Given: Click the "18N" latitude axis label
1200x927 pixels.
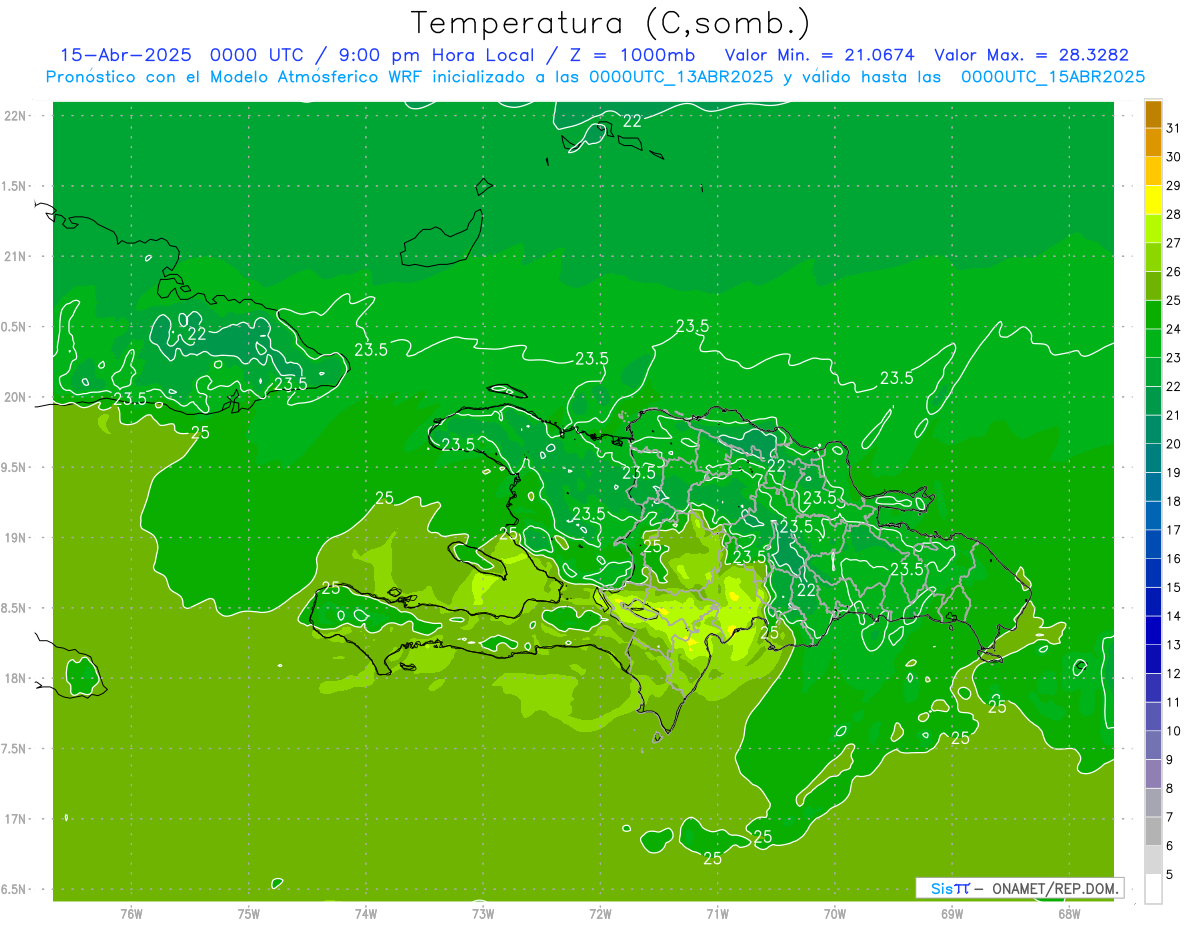Looking at the screenshot, I should 17,679.
